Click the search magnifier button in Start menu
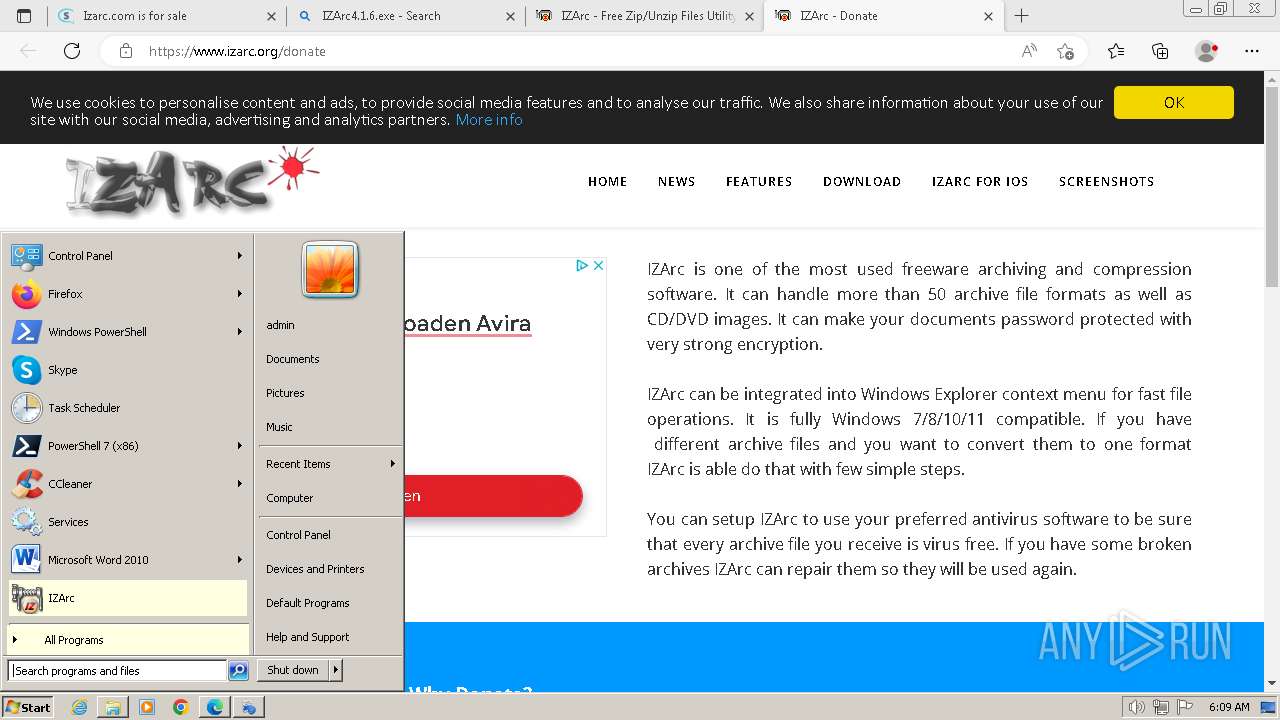 (x=238, y=671)
